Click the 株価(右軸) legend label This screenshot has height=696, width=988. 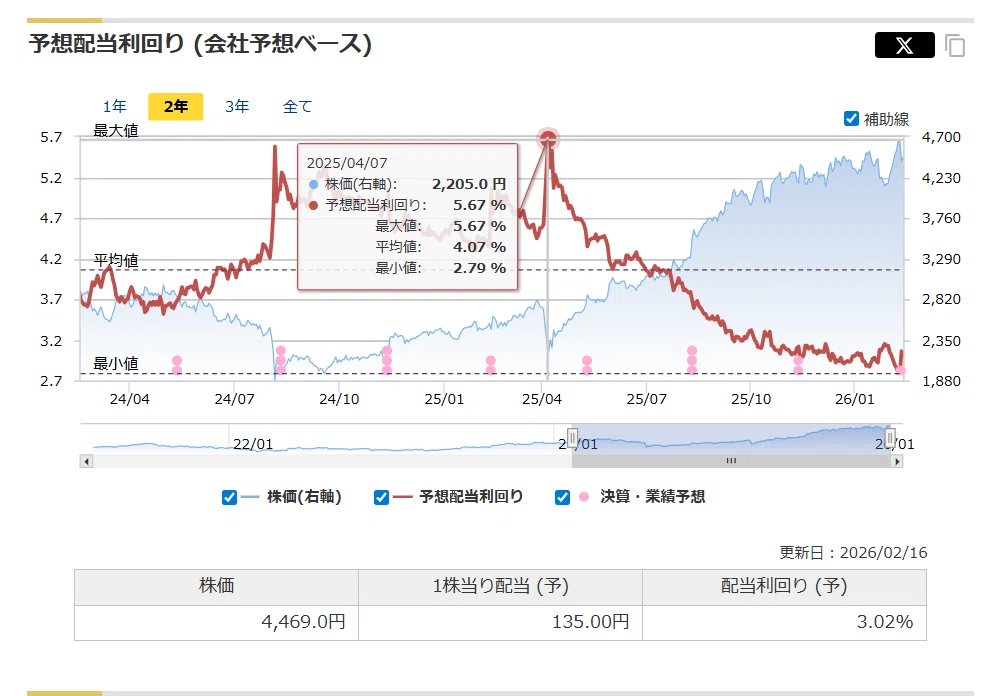pyautogui.click(x=304, y=497)
